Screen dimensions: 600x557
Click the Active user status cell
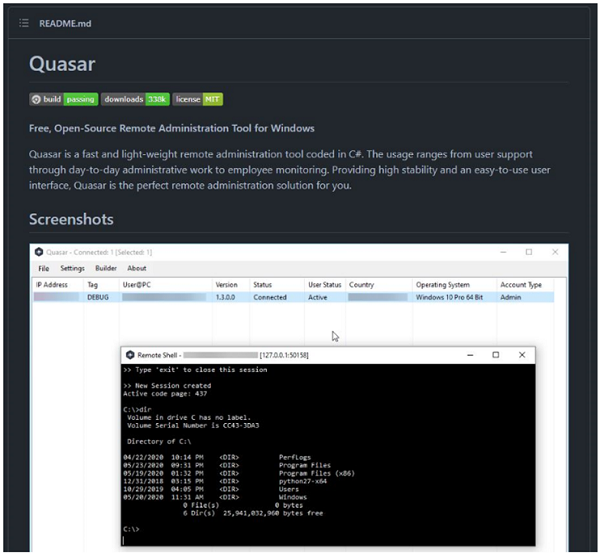tap(318, 297)
